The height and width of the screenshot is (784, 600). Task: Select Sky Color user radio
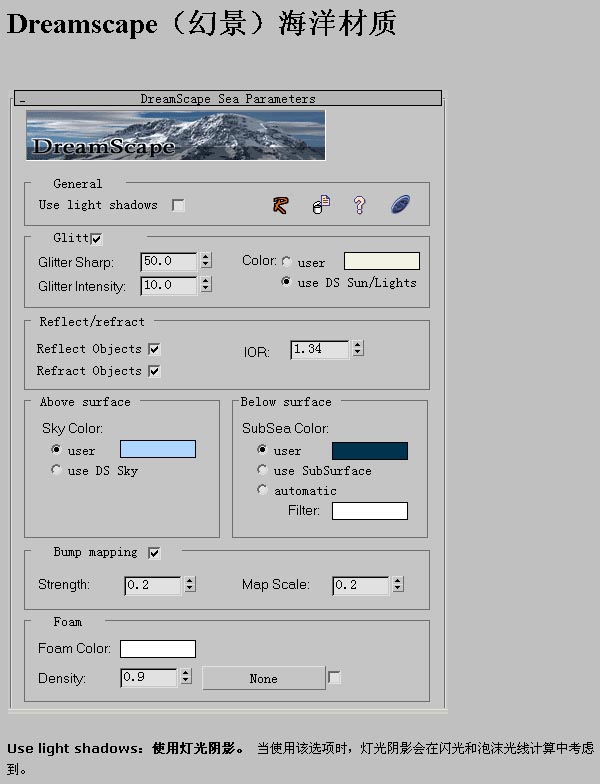56,450
